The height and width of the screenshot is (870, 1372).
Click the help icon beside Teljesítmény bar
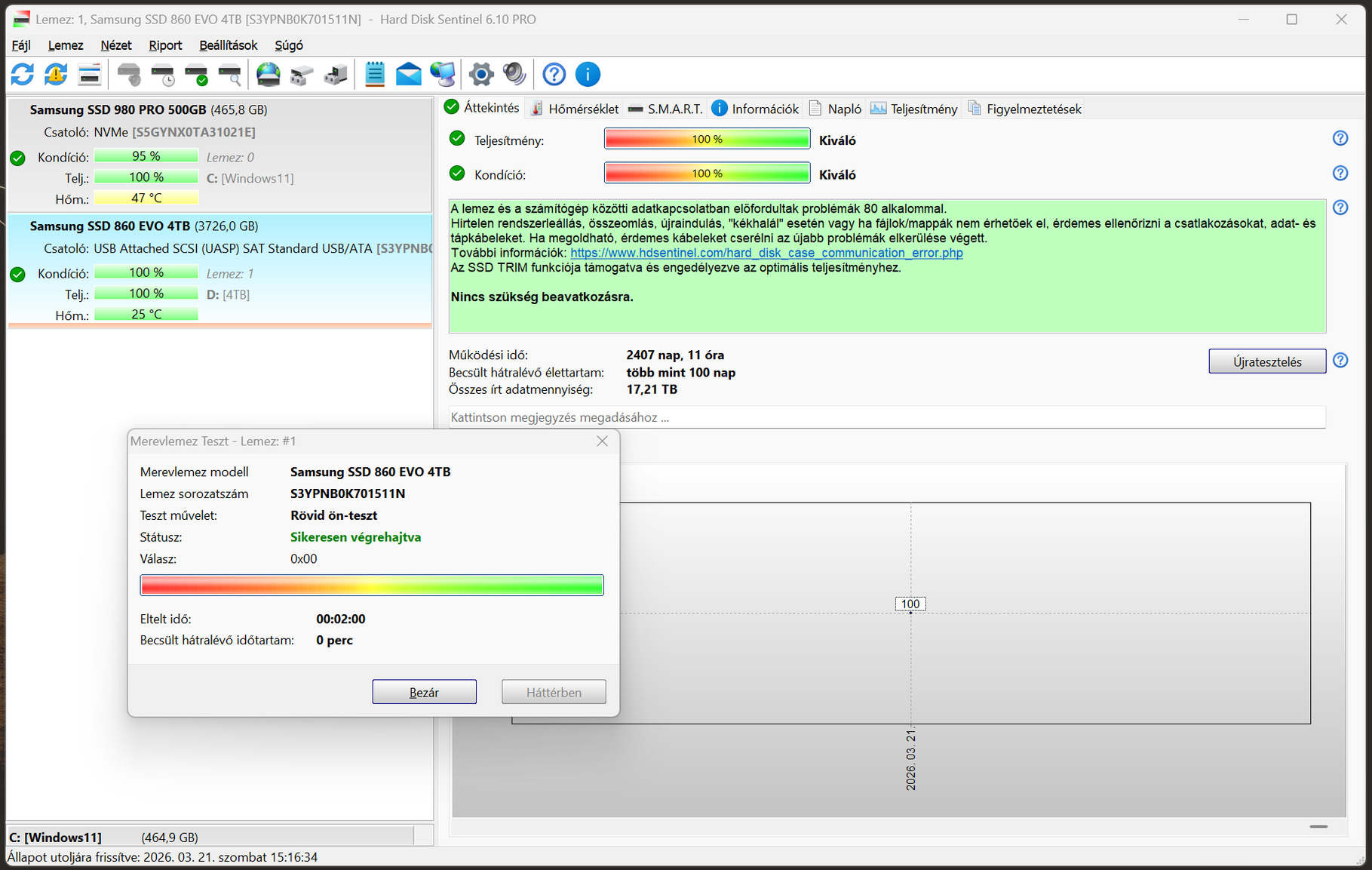tap(1340, 138)
